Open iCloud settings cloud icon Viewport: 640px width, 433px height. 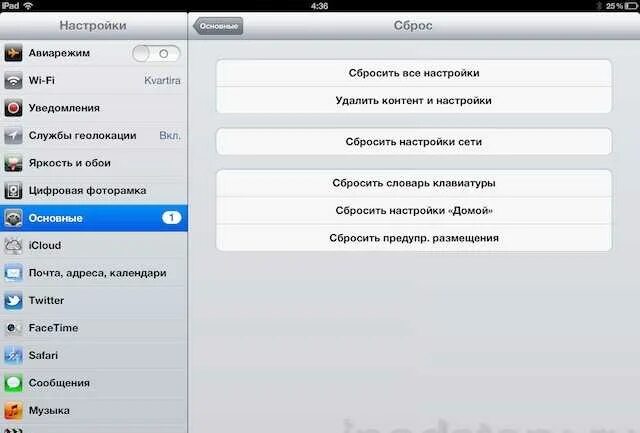(13, 246)
